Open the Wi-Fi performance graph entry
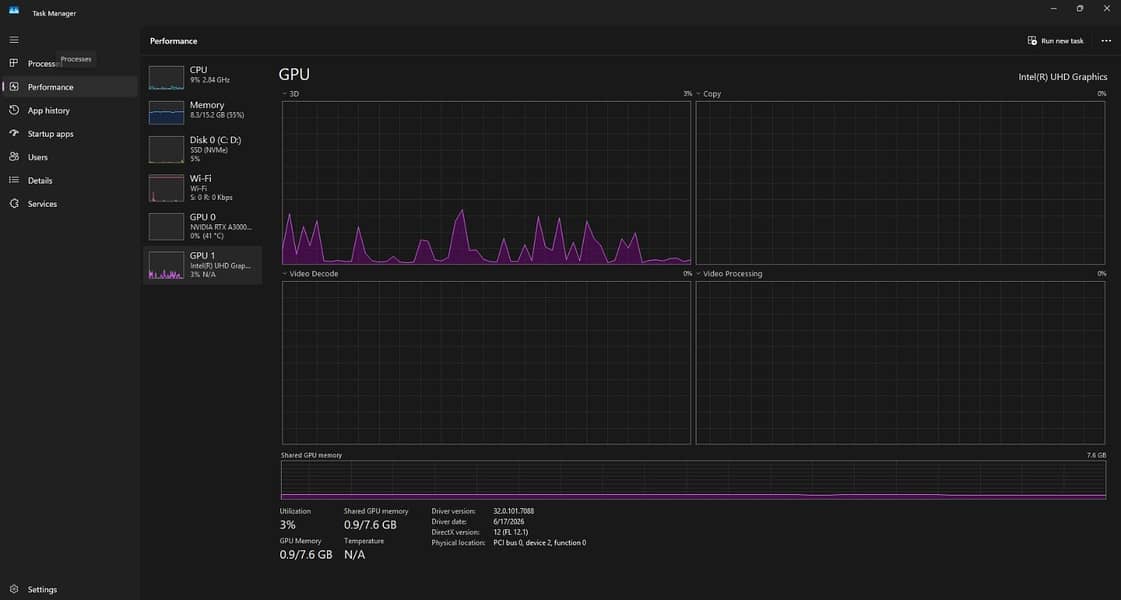The image size is (1121, 600). click(x=202, y=188)
